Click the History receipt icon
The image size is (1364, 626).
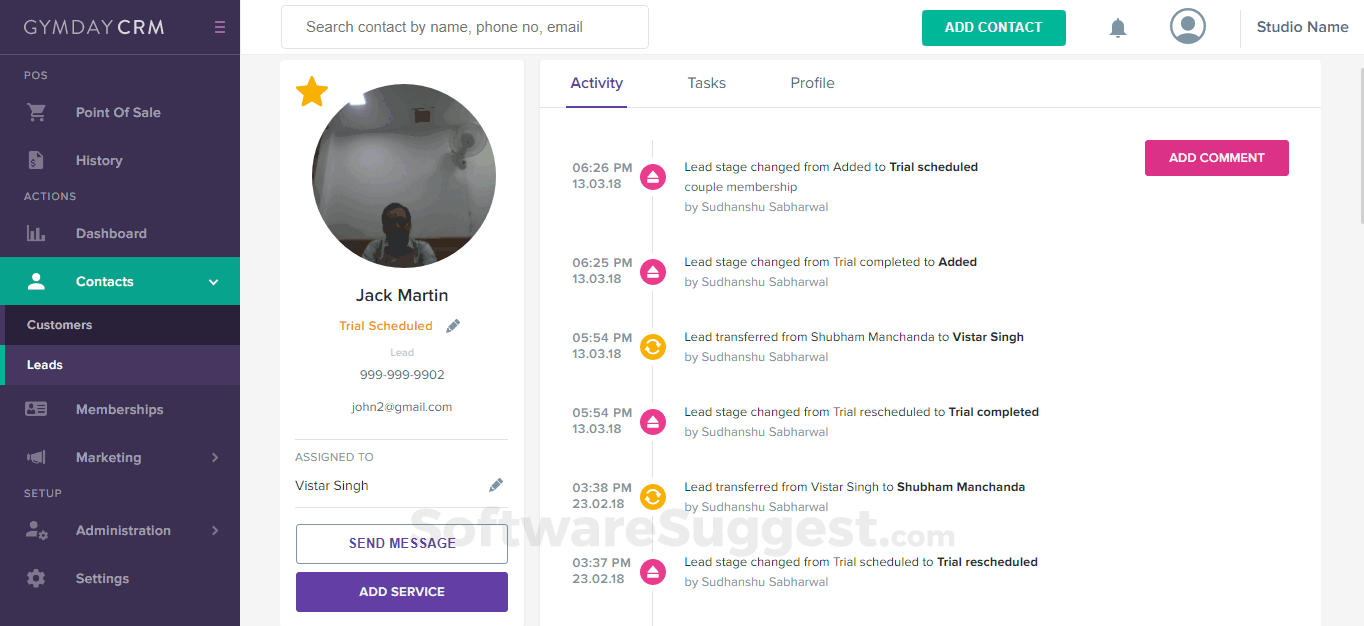(36, 160)
